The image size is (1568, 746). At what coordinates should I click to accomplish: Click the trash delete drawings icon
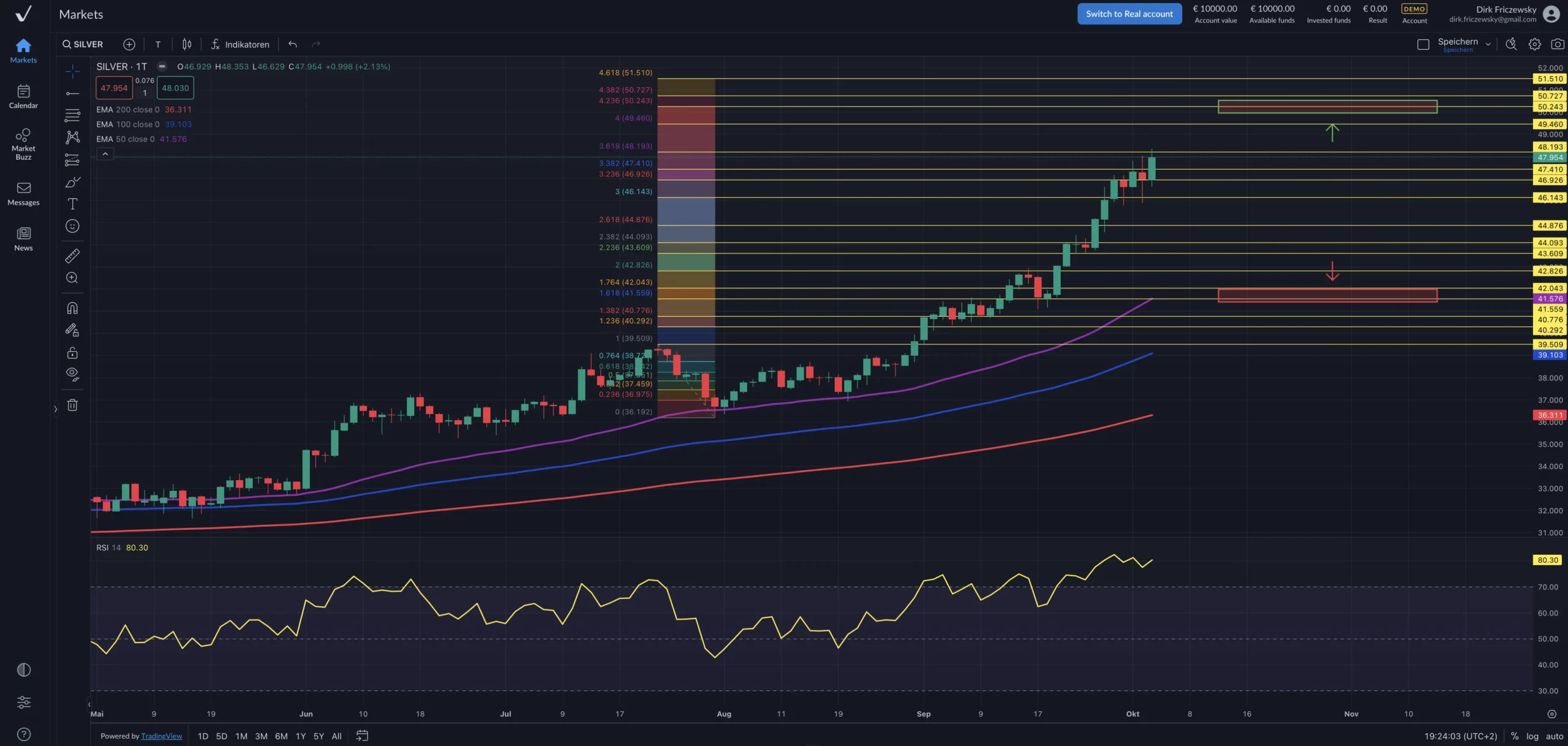click(x=72, y=405)
